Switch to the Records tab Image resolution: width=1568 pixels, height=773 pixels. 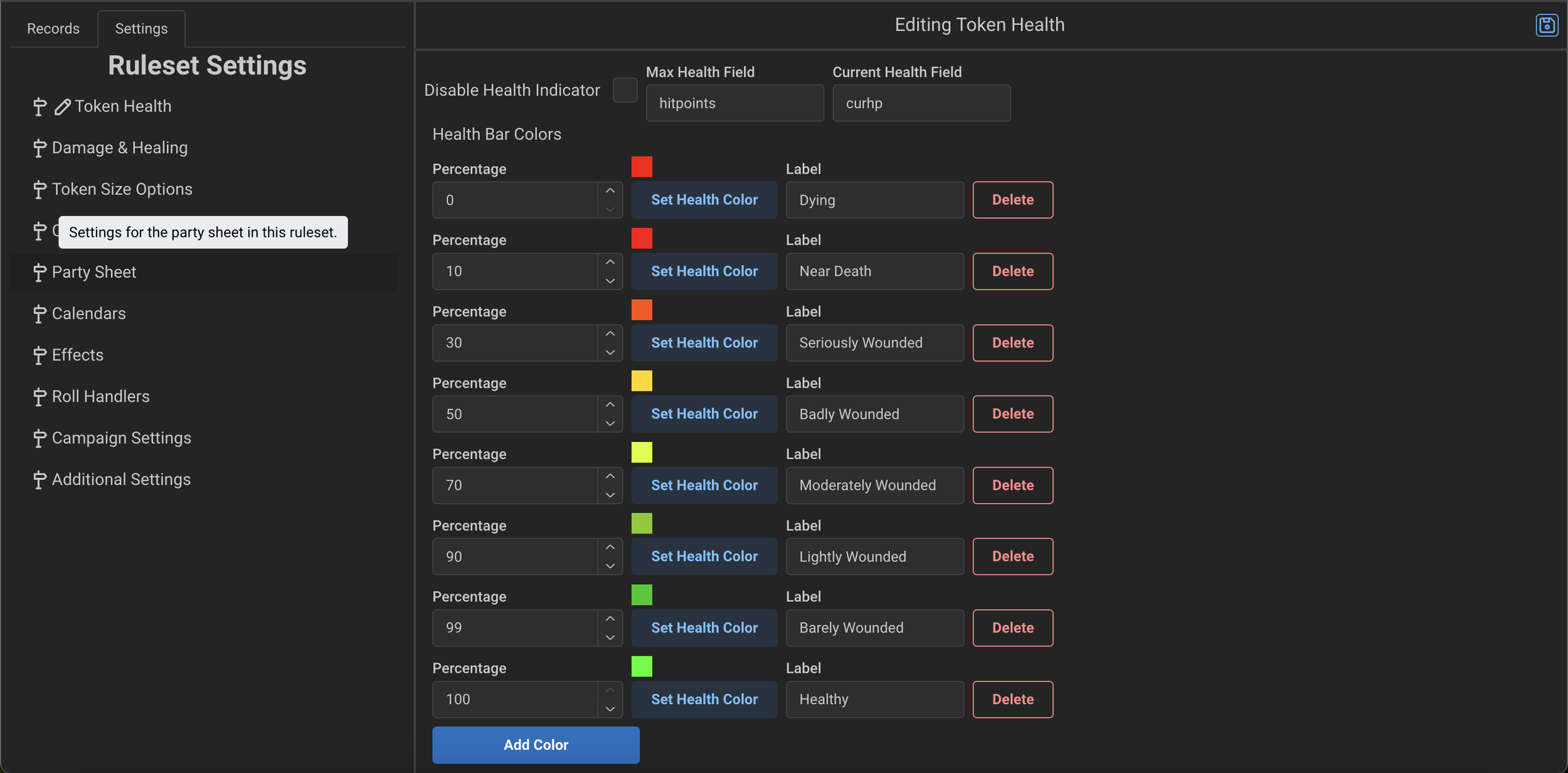[53, 28]
